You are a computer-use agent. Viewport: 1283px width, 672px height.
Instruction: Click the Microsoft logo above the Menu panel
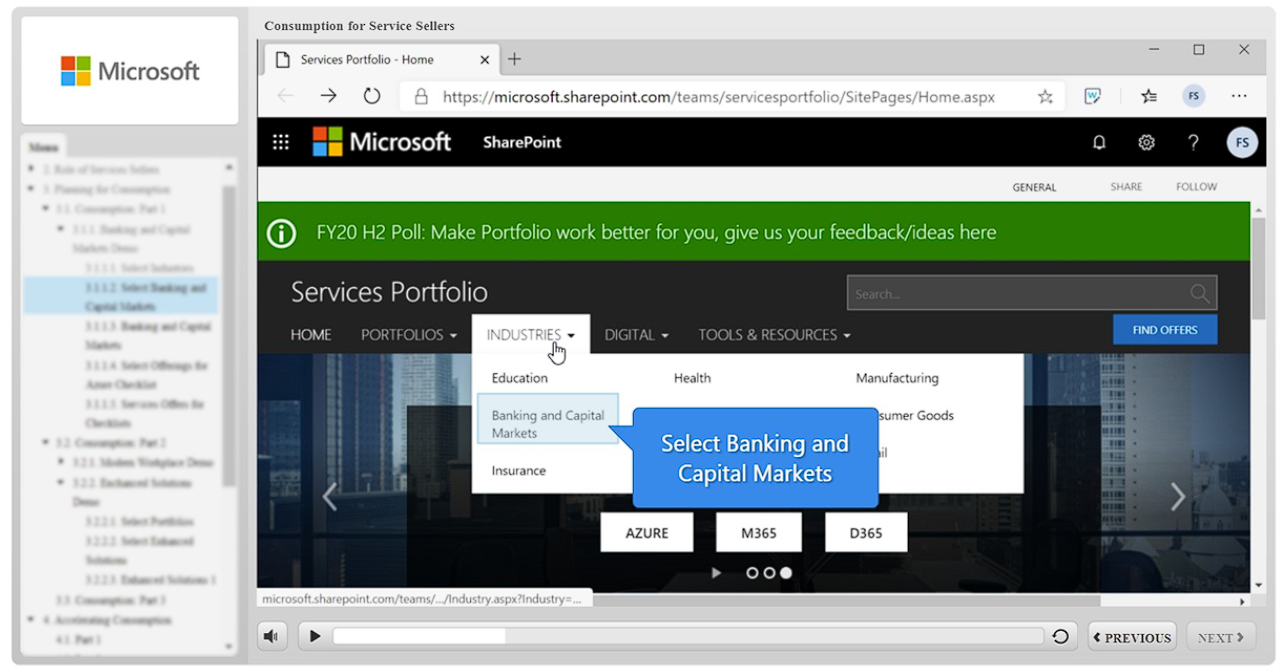click(130, 71)
